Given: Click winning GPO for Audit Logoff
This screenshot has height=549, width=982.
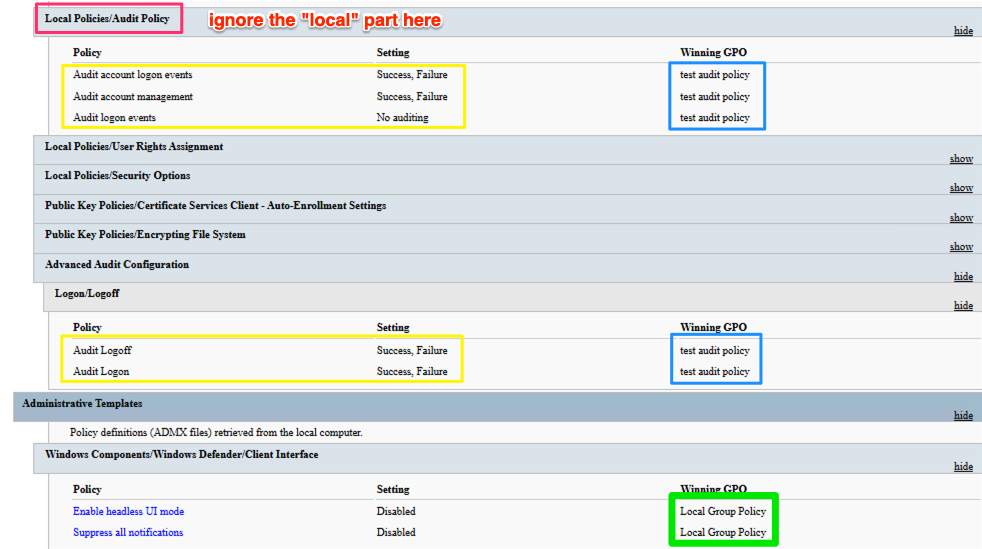Looking at the screenshot, I should 715,351.
